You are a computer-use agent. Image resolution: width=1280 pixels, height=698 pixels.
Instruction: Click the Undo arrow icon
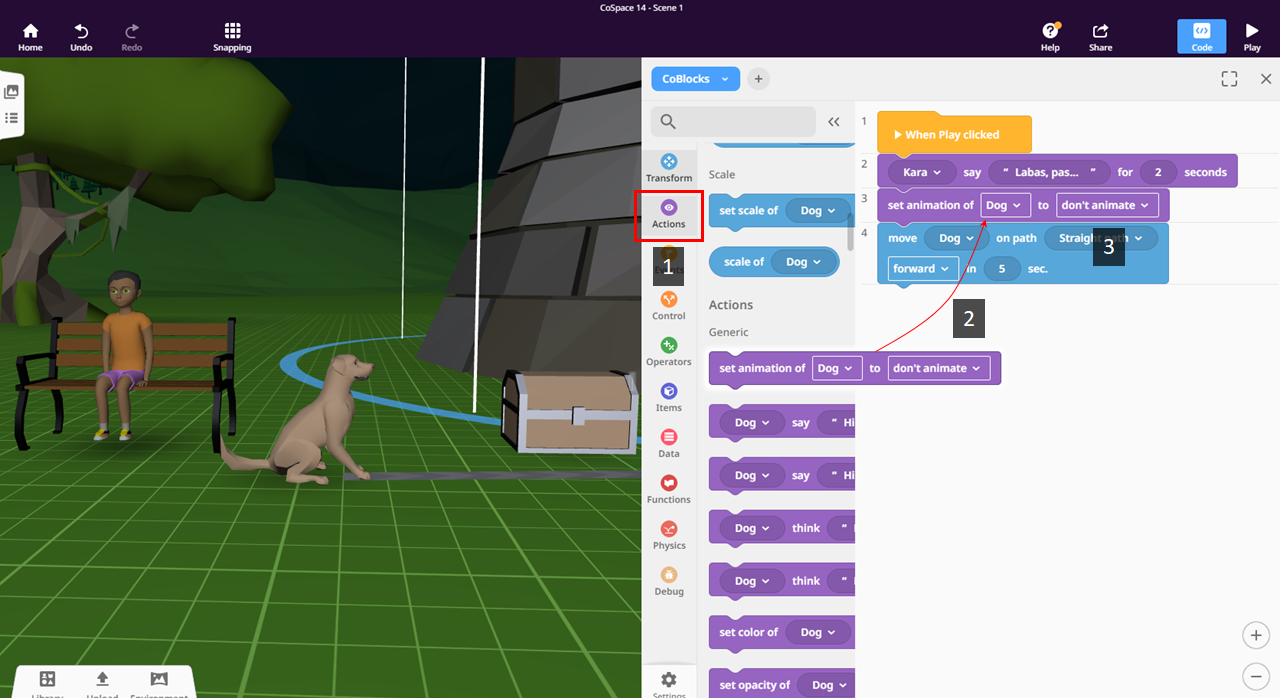(x=81, y=31)
